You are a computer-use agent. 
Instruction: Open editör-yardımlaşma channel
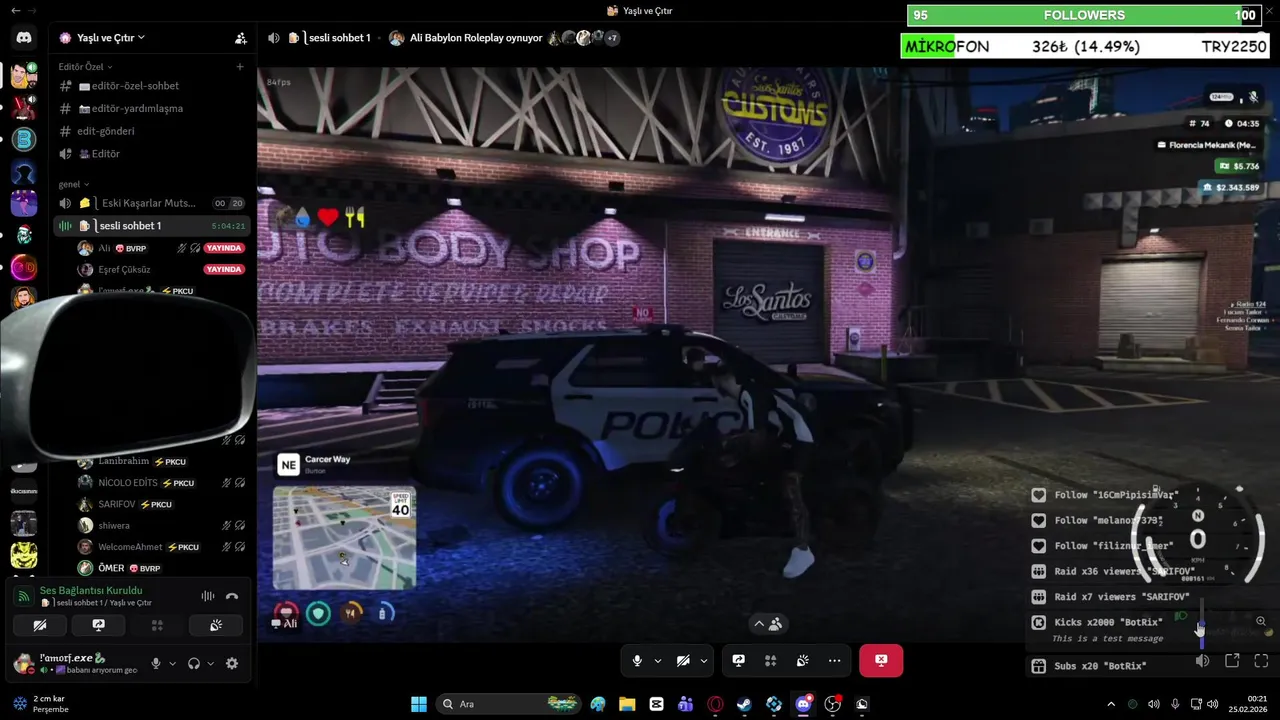152,108
